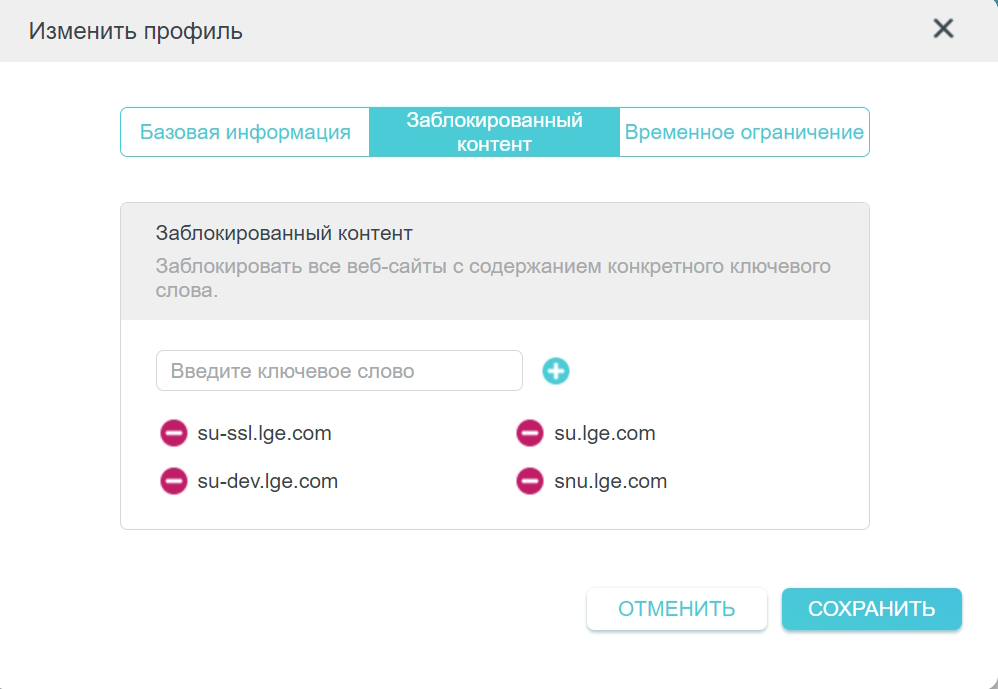Click the plus icon to add keyword
This screenshot has height=689, width=998.
pyautogui.click(x=556, y=371)
